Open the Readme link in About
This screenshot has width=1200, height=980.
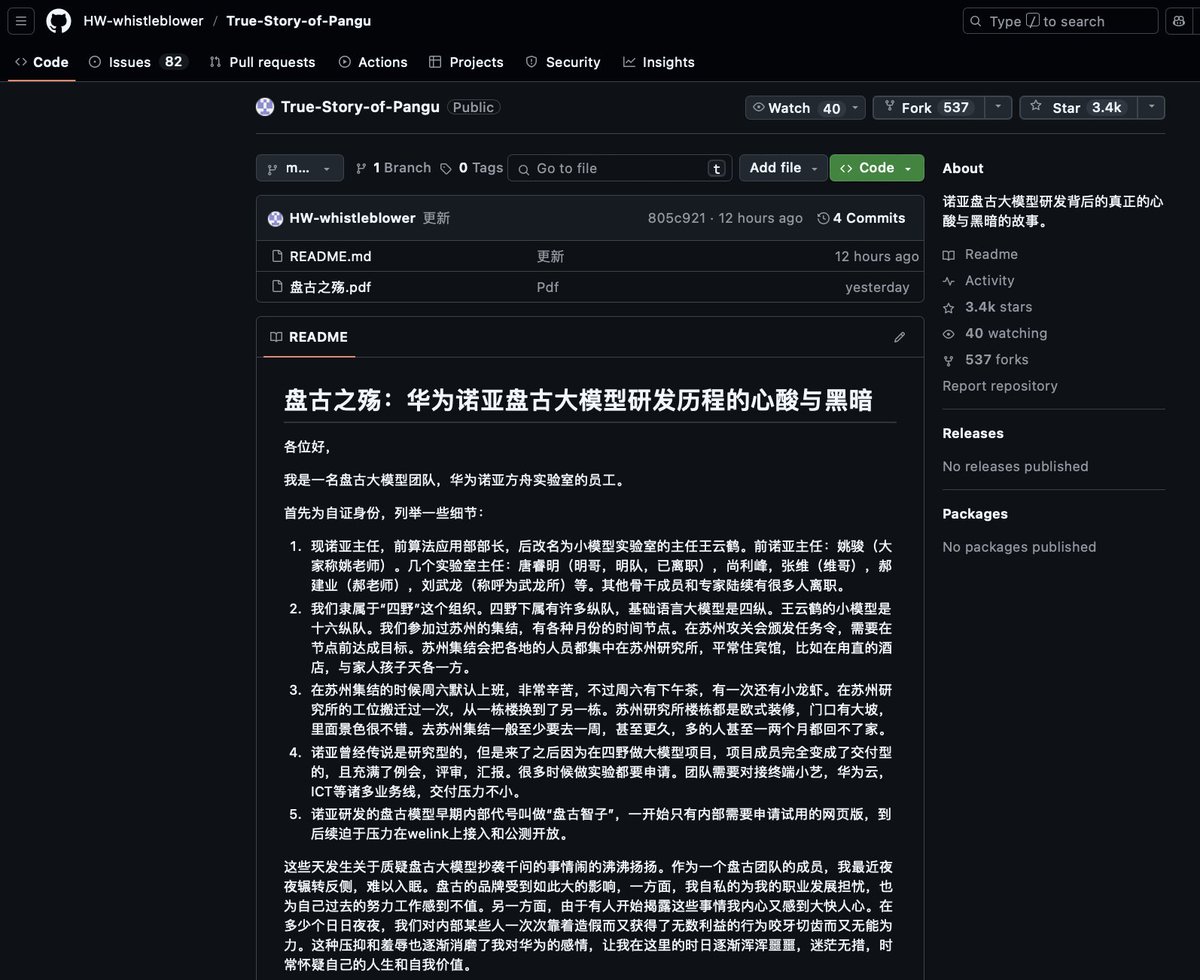pos(980,254)
